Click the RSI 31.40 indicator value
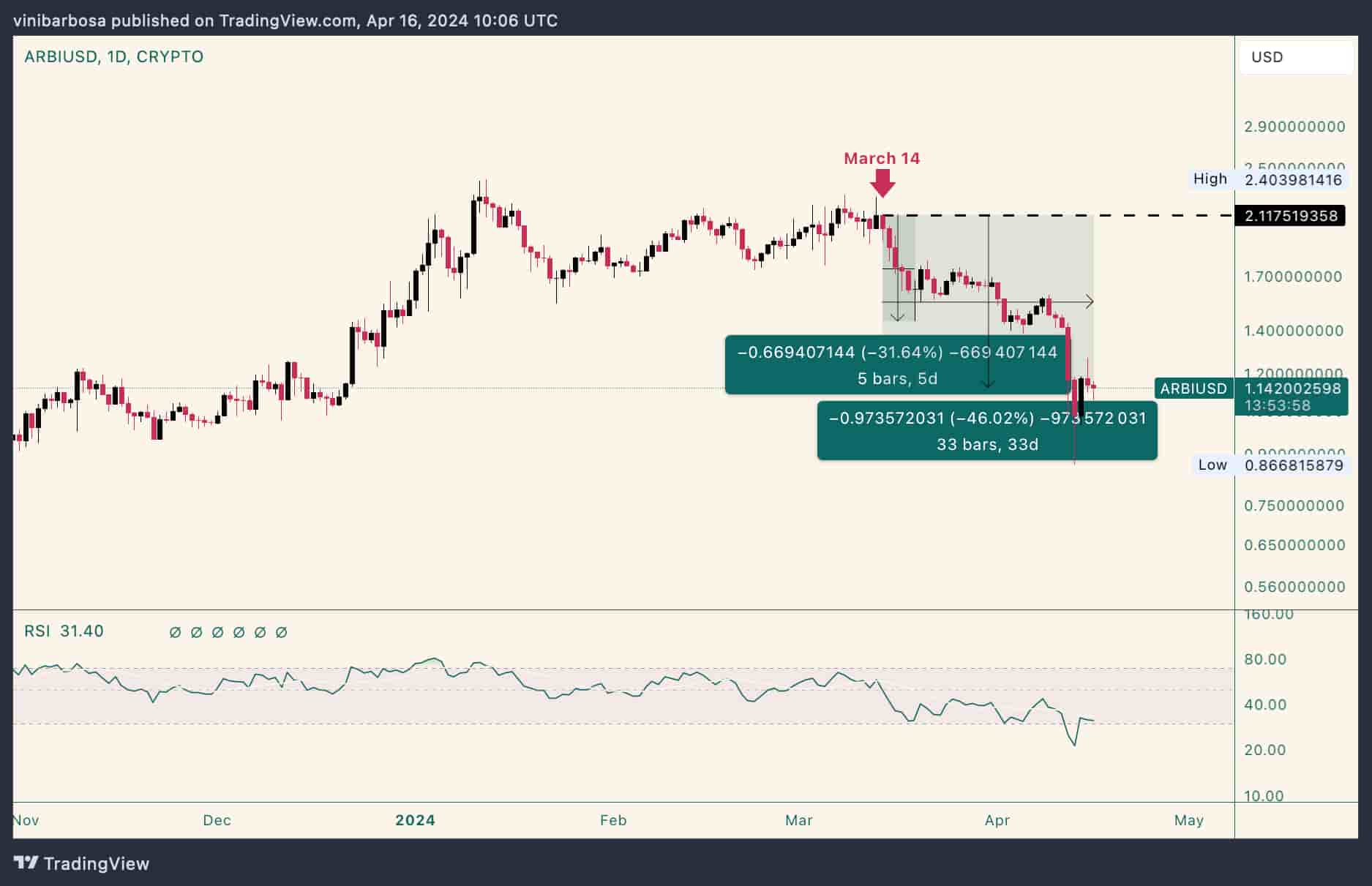 pos(62,631)
